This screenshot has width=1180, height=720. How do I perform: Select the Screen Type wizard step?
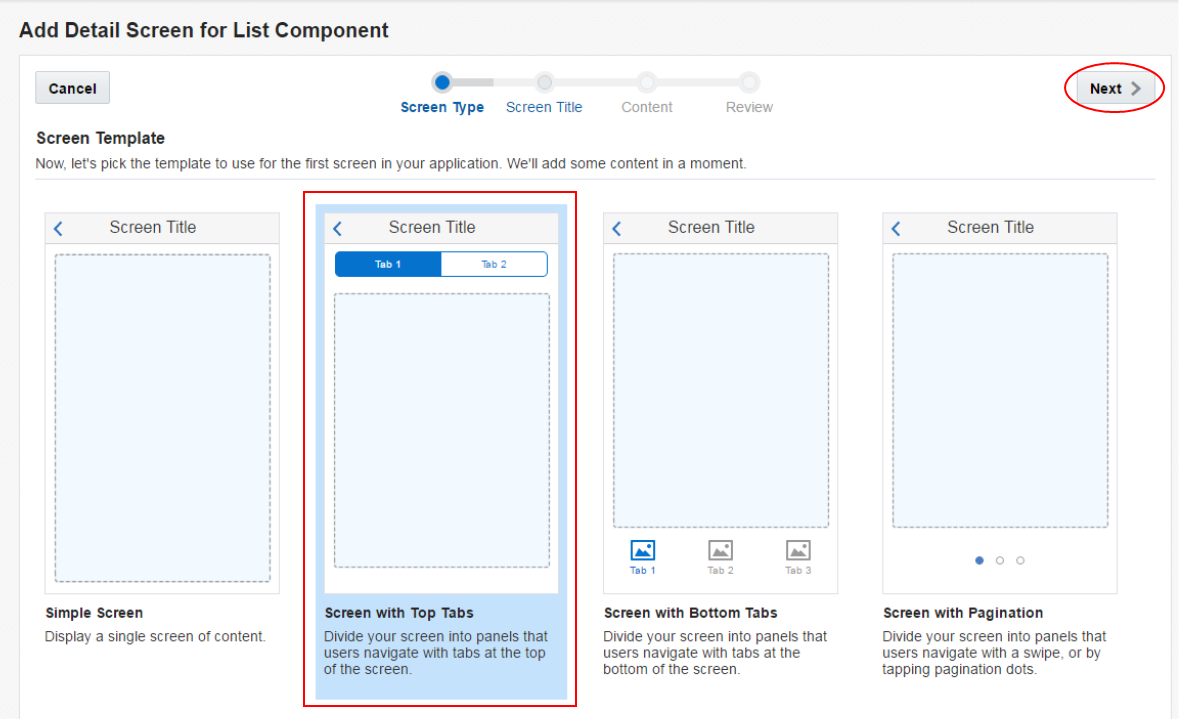click(x=442, y=107)
